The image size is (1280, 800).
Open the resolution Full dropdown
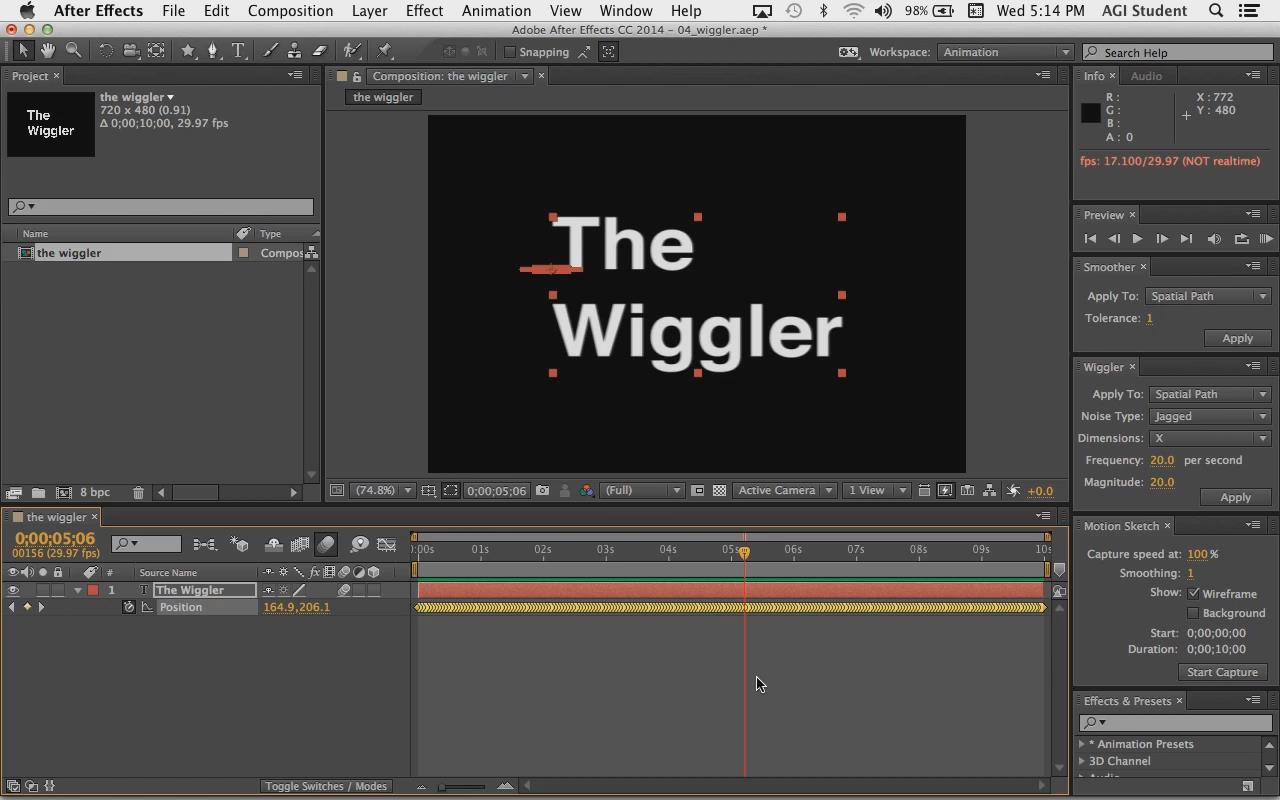[x=642, y=490]
